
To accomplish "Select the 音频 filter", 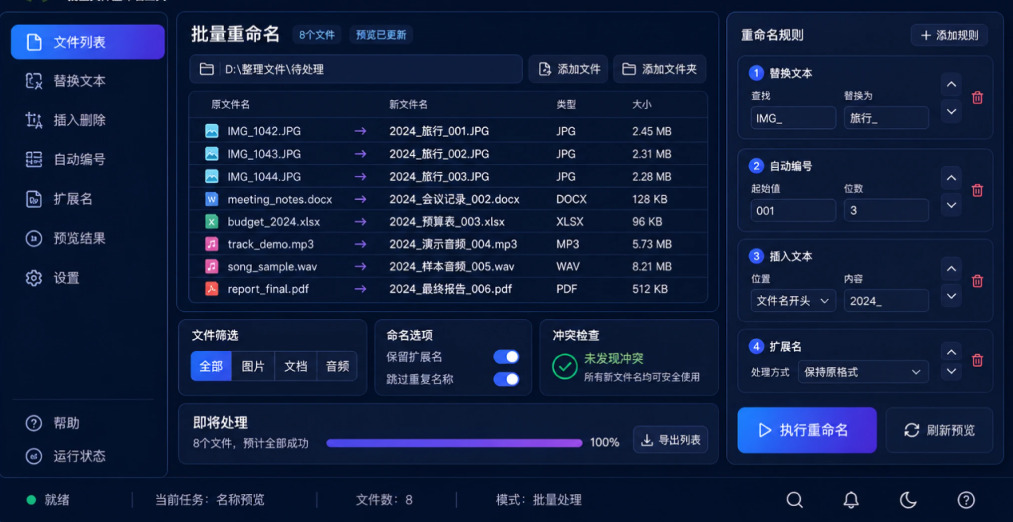I will [337, 366].
